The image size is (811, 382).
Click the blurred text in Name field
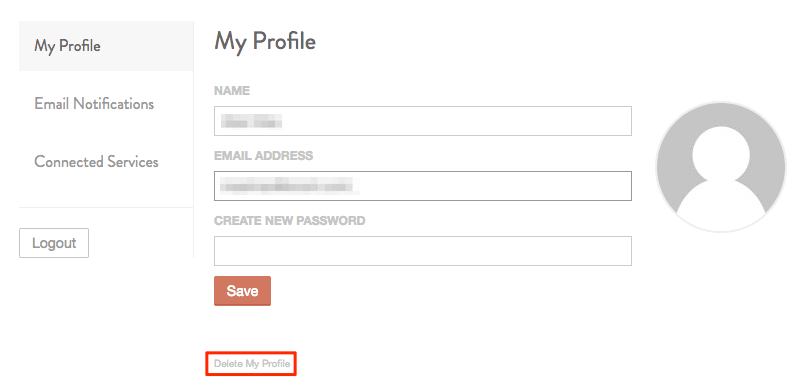tap(251, 121)
